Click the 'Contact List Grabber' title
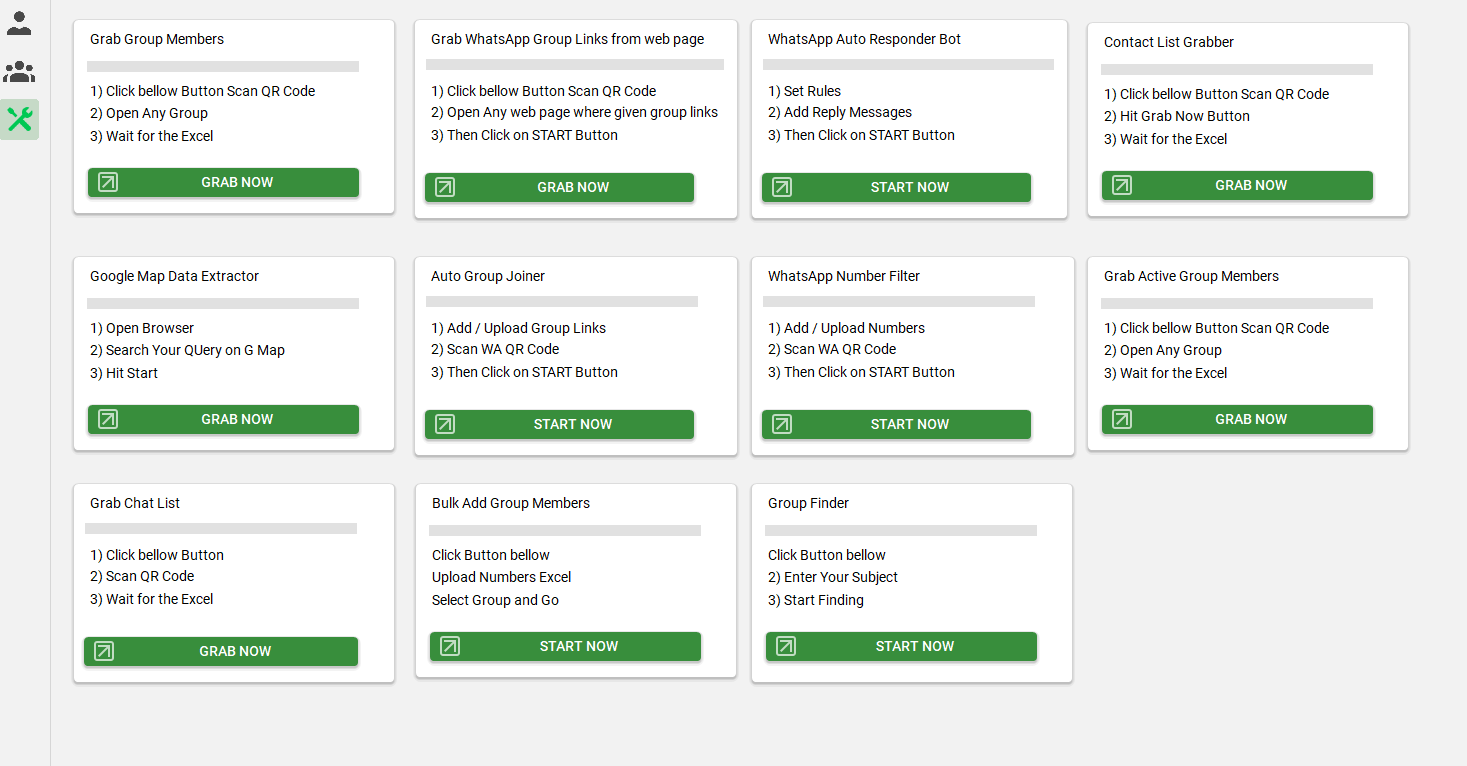The height and width of the screenshot is (766, 1467). point(1169,42)
